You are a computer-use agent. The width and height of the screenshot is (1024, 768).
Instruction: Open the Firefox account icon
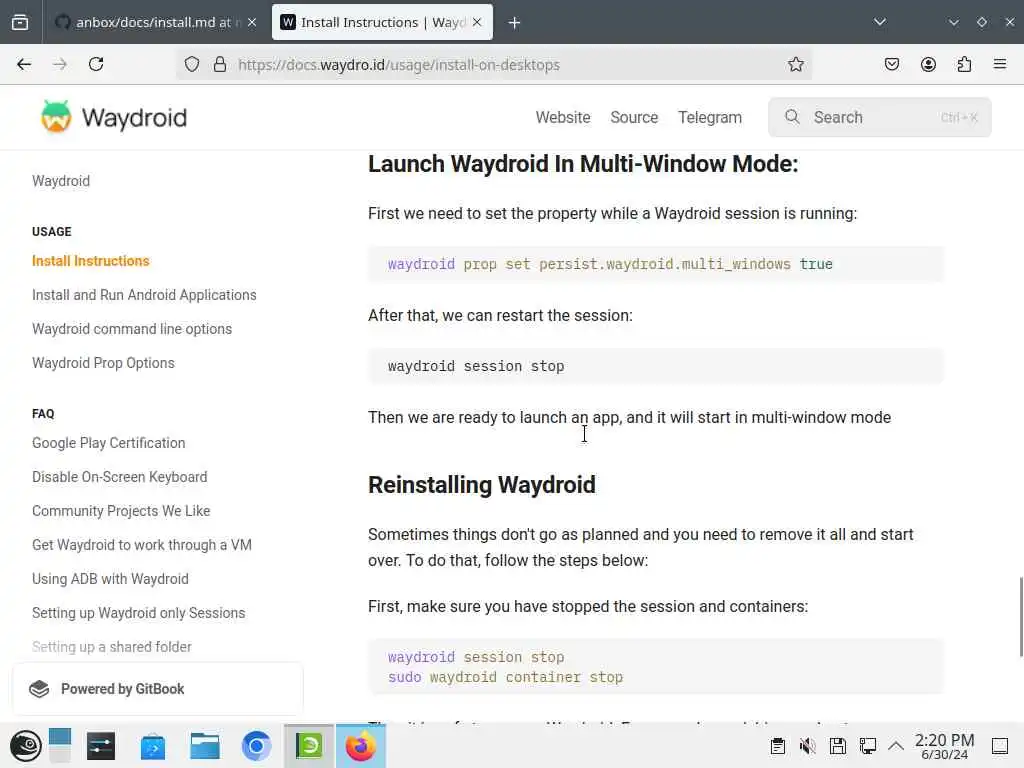928,64
